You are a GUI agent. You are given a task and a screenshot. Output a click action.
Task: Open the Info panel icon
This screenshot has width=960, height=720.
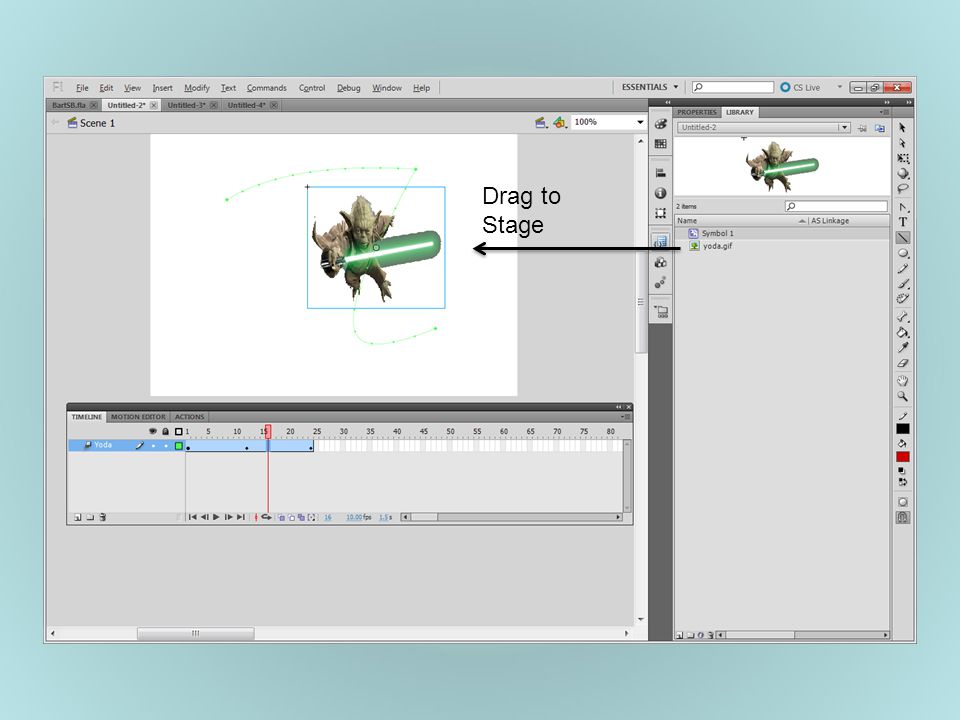point(660,193)
